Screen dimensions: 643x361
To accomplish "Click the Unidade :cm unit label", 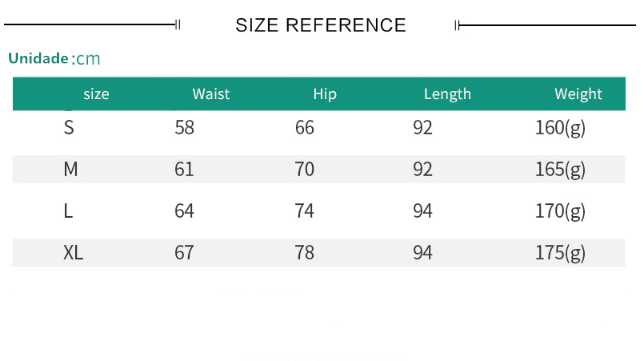I will point(54,58).
